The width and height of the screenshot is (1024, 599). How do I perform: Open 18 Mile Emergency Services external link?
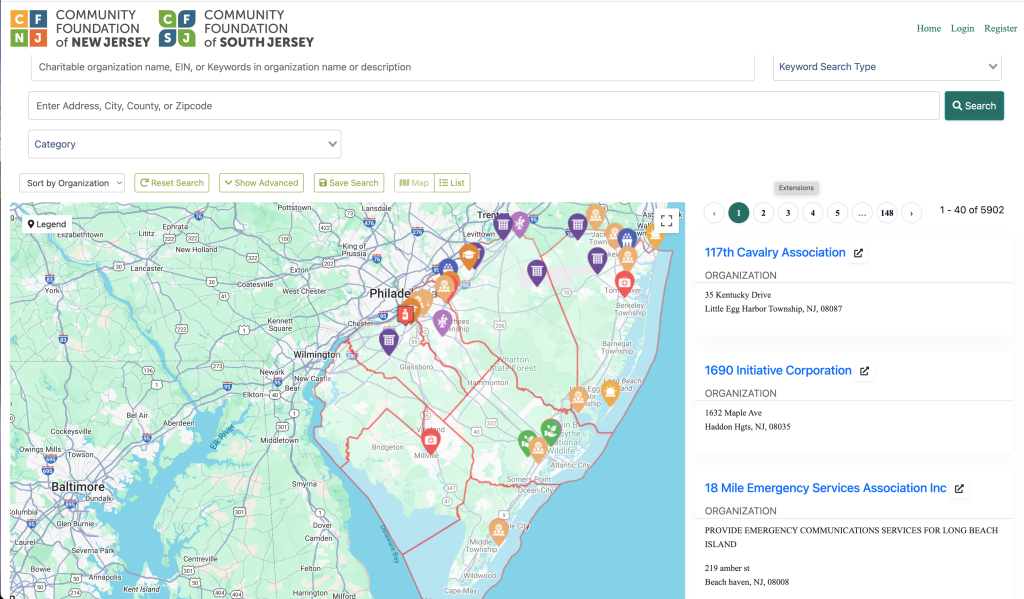(x=959, y=488)
